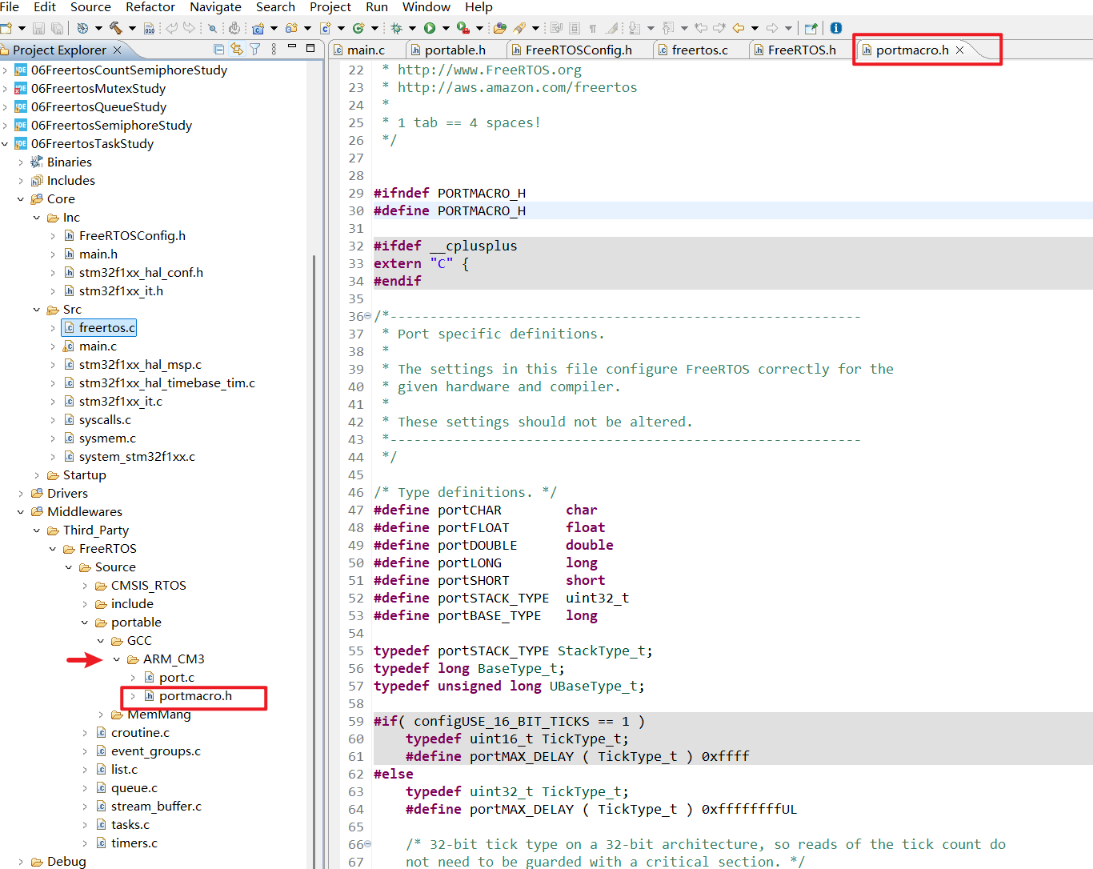Toggle Link with Editor in Project Explorer
Screen dimensions: 1093x869
coord(237,49)
